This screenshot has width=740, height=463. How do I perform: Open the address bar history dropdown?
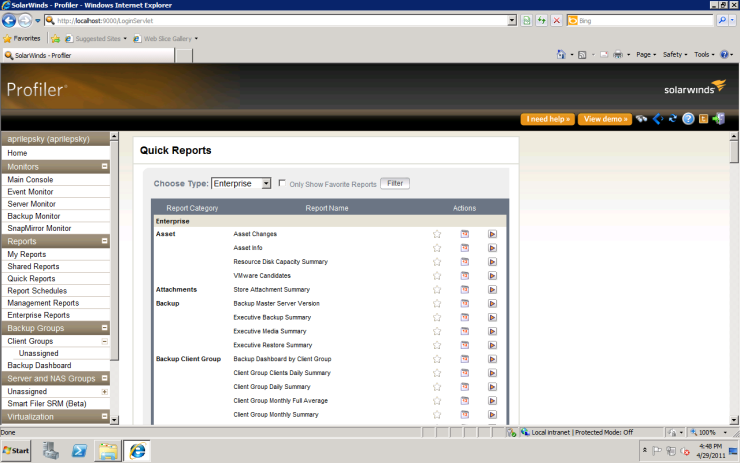point(512,20)
